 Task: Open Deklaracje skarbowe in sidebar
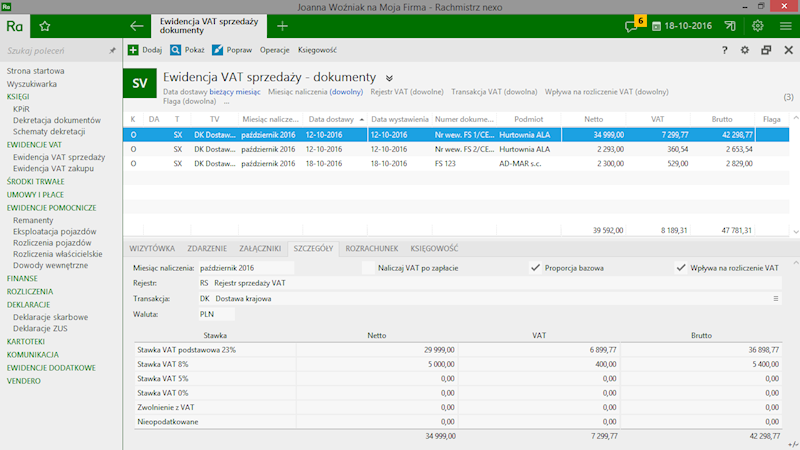(51, 317)
